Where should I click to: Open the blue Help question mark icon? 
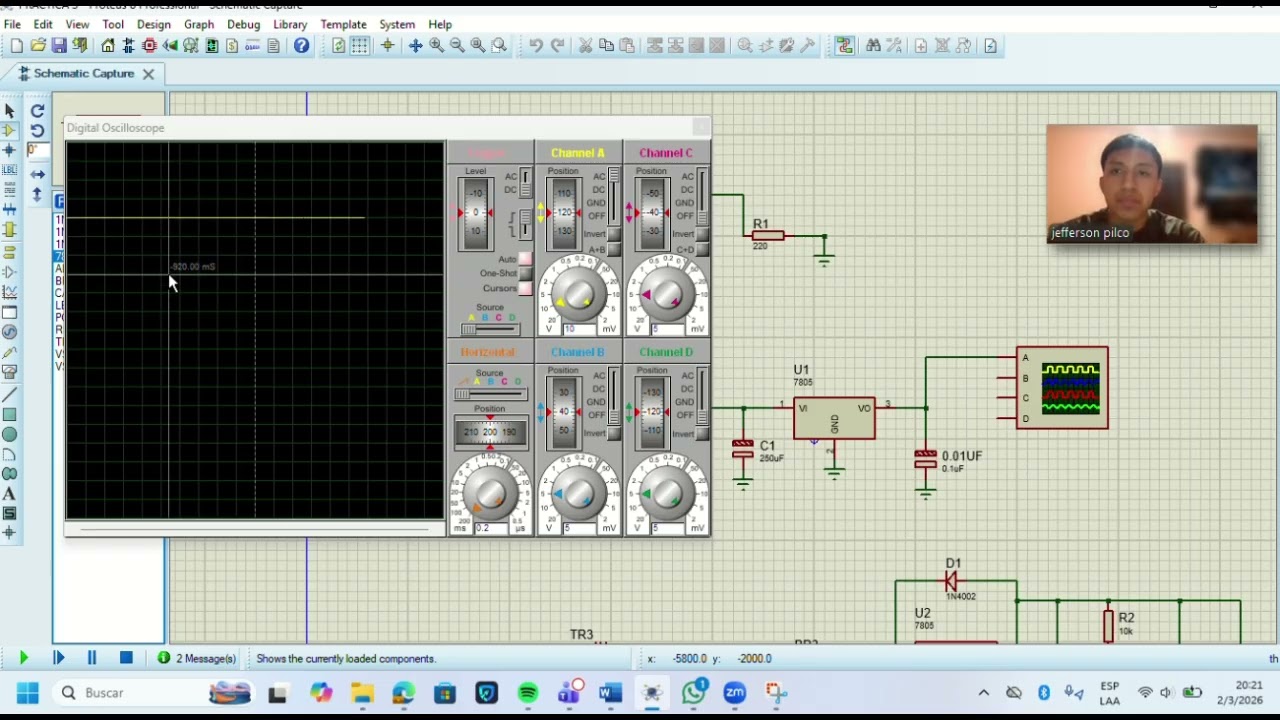(x=301, y=46)
